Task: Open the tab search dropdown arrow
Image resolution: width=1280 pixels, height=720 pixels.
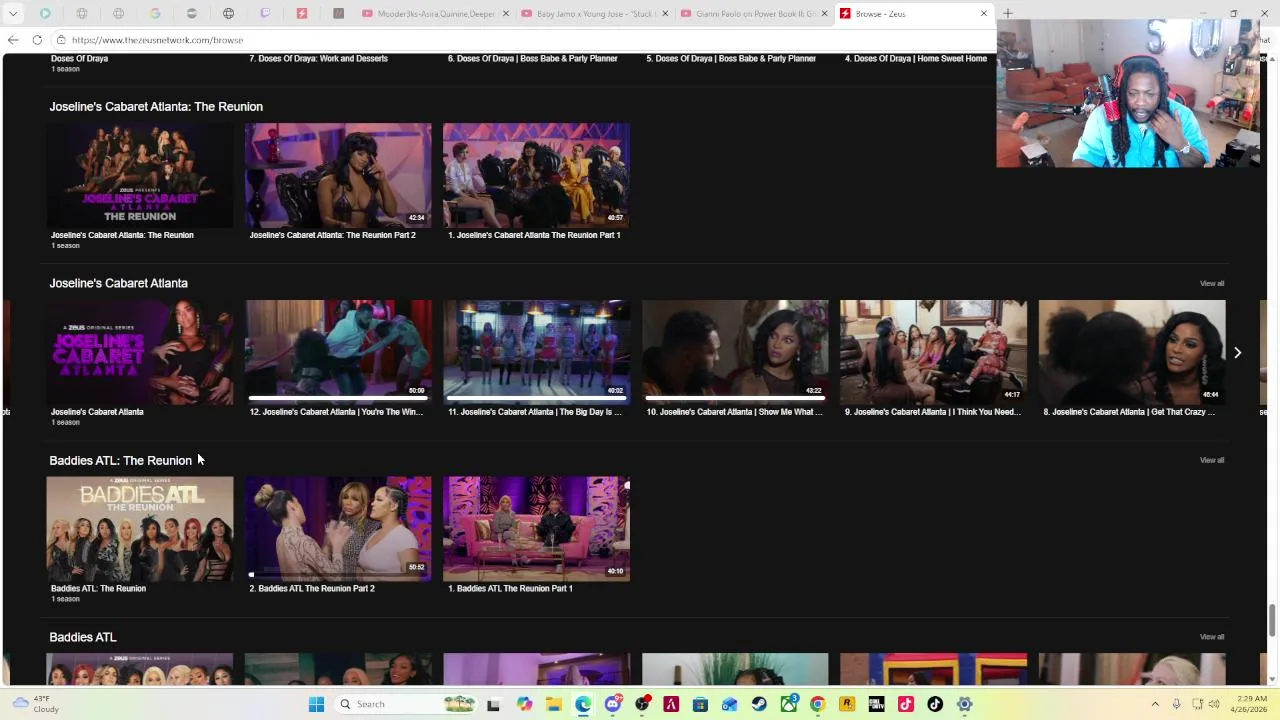Action: coord(13,14)
